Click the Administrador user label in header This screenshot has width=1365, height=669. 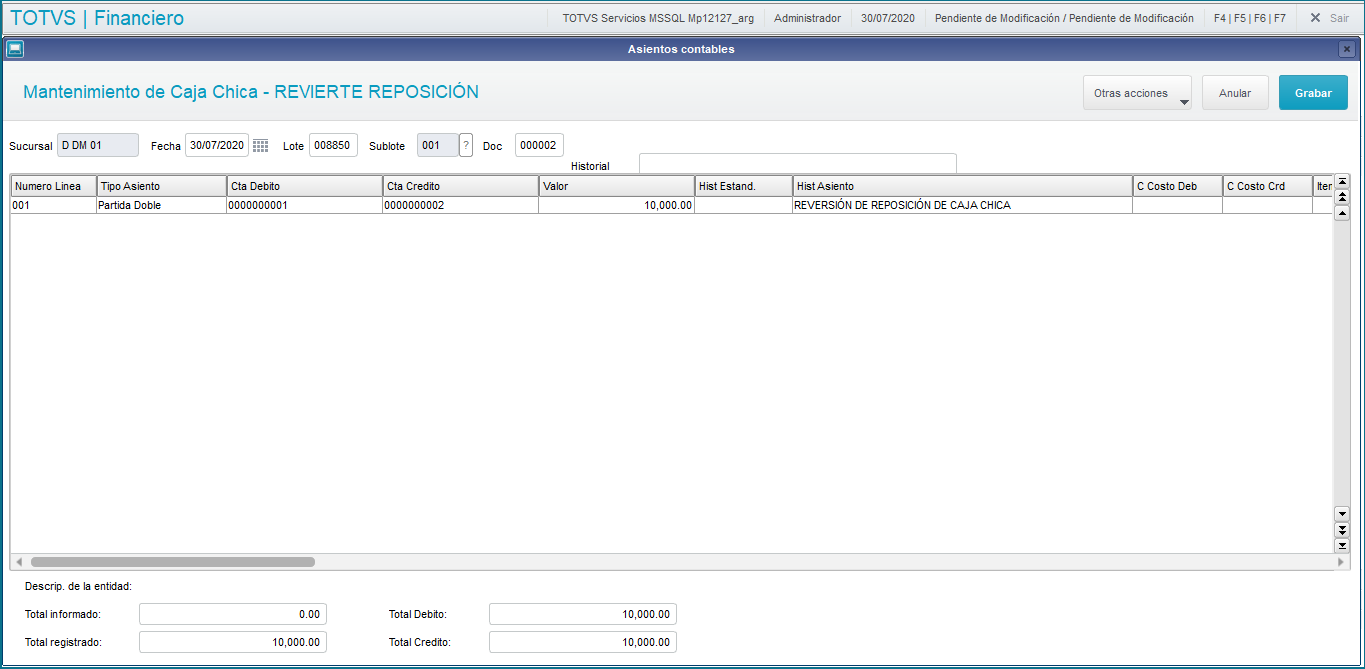(x=807, y=18)
